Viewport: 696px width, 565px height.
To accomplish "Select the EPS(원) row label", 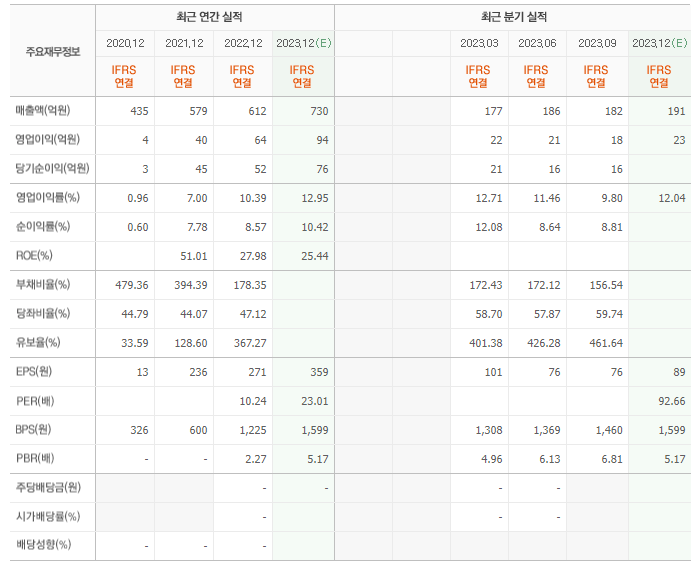I will pos(34,371).
